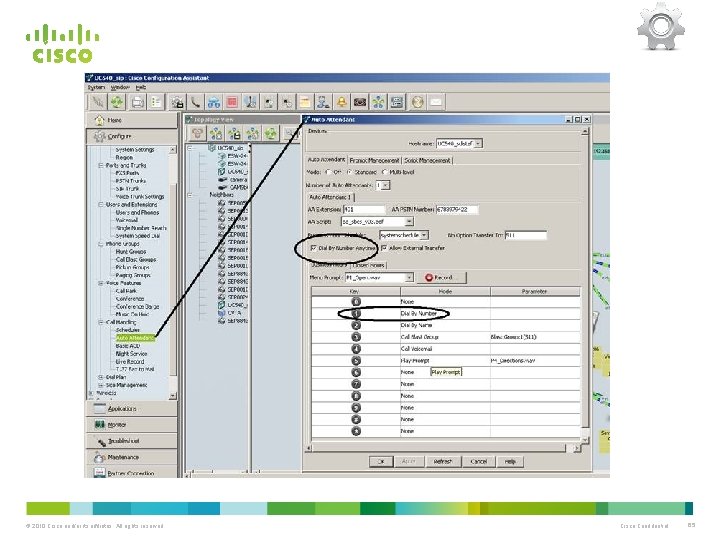Select the Standard mode radio button
Screen dimensions: 720x540
coord(349,172)
